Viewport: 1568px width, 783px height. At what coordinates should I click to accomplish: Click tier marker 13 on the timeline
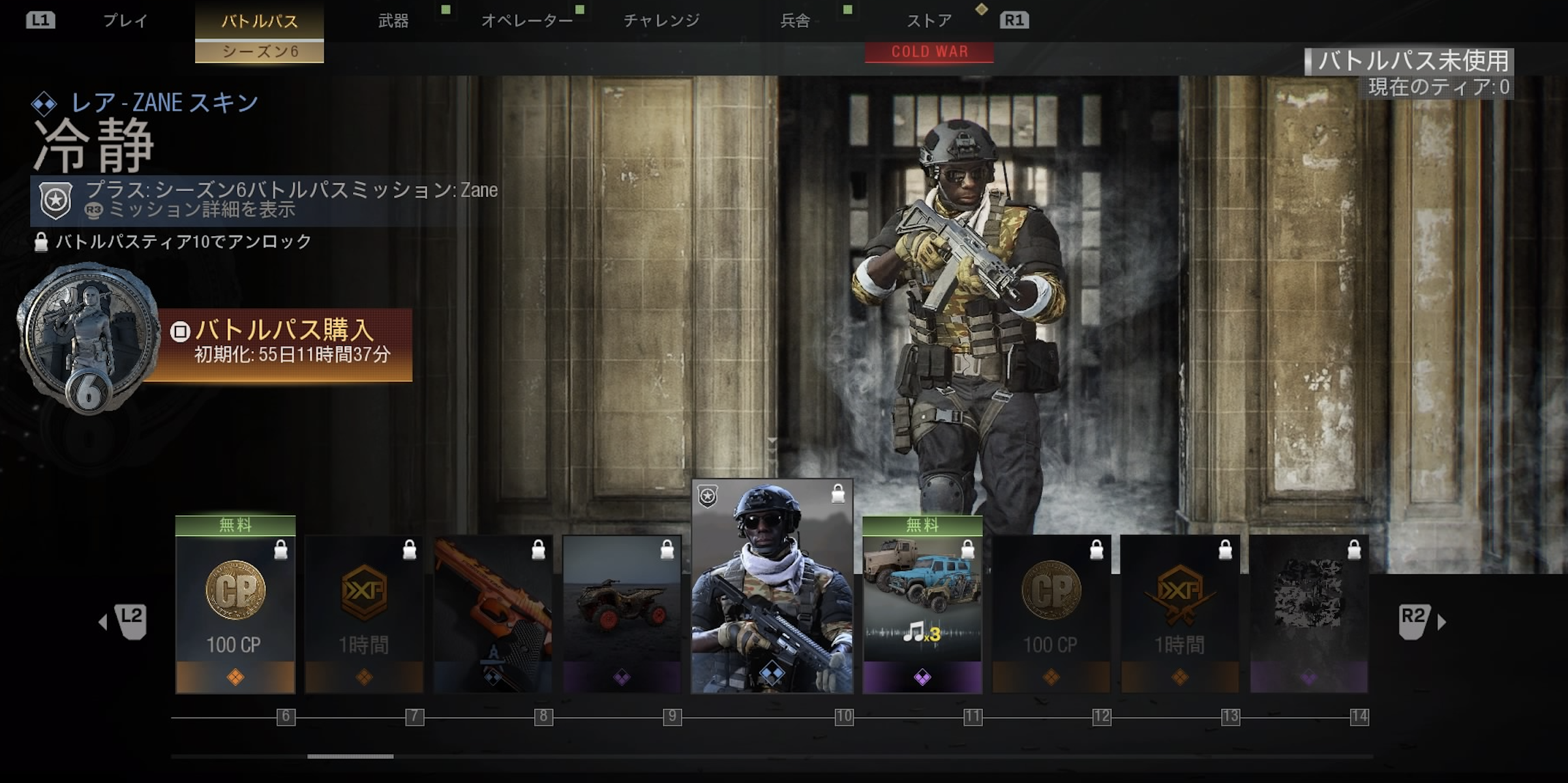1231,716
